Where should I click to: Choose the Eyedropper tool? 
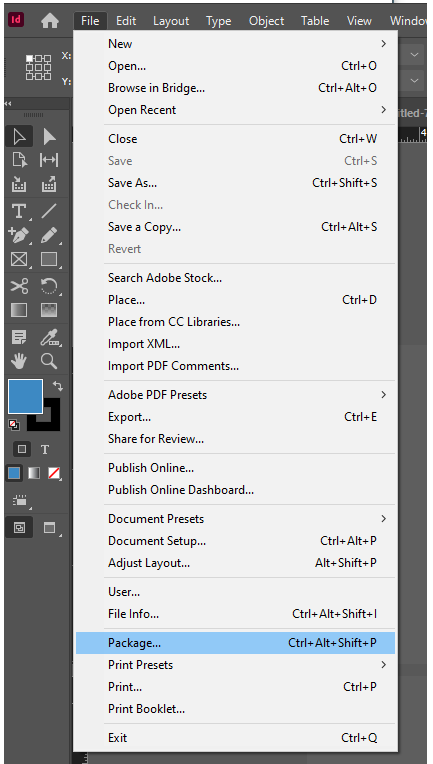pyautogui.click(x=49, y=337)
